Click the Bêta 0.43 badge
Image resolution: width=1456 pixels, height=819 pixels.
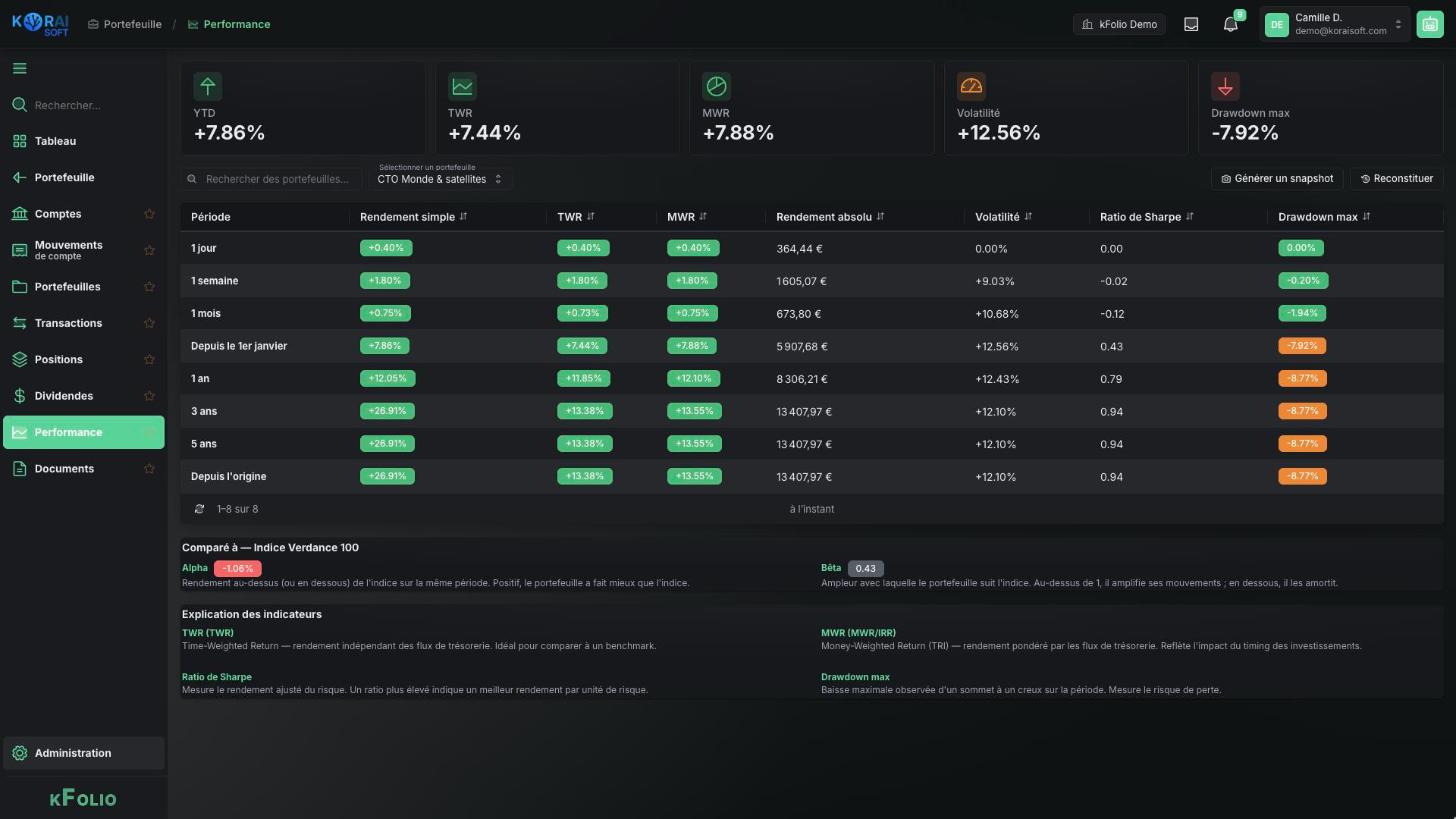866,568
